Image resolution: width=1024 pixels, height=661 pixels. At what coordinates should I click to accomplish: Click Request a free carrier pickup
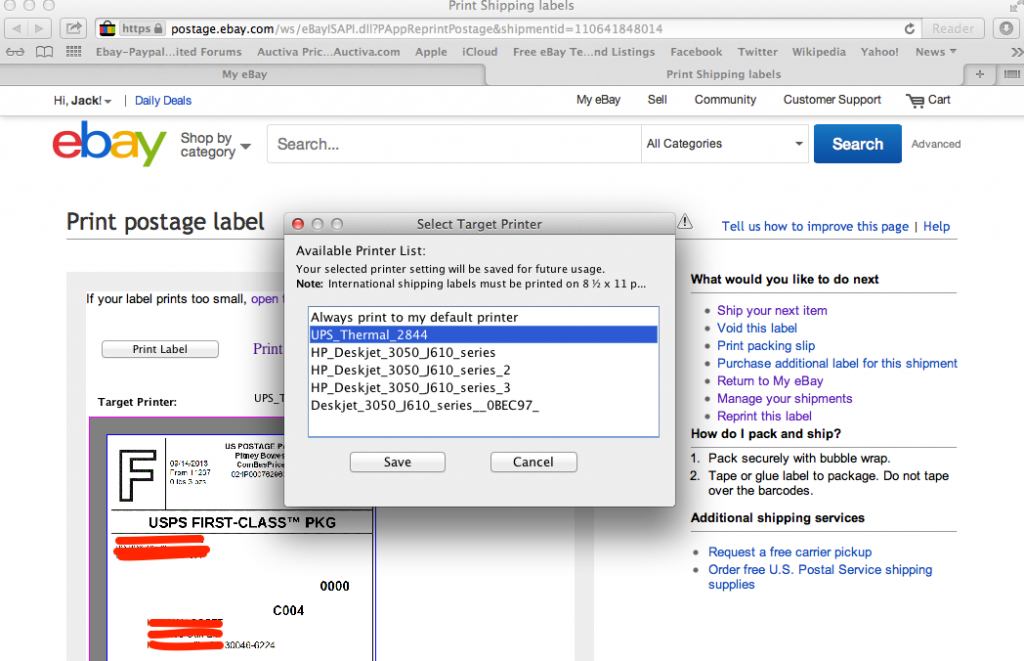pos(790,552)
